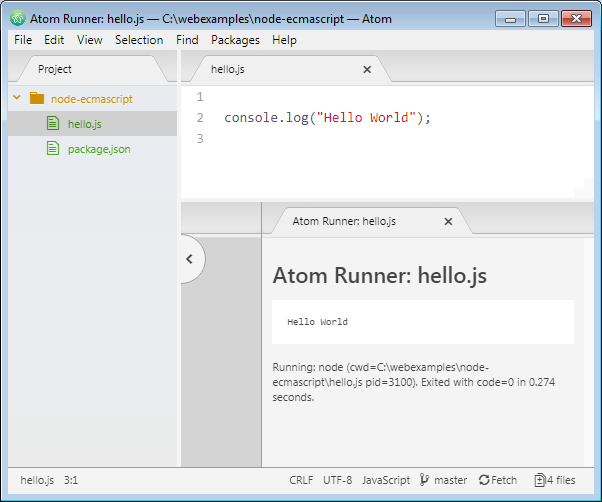Place cursor on editor line 1

click(x=387, y=97)
